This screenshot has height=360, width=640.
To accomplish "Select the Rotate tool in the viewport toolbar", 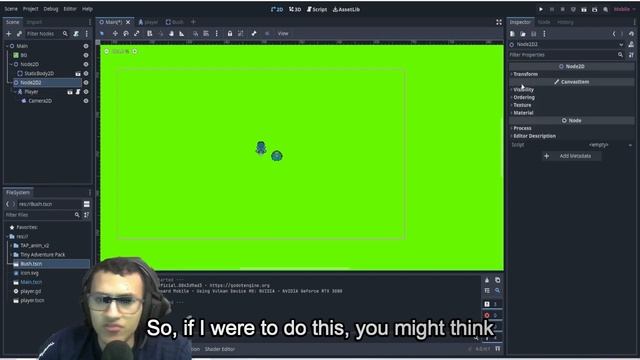I will point(126,33).
